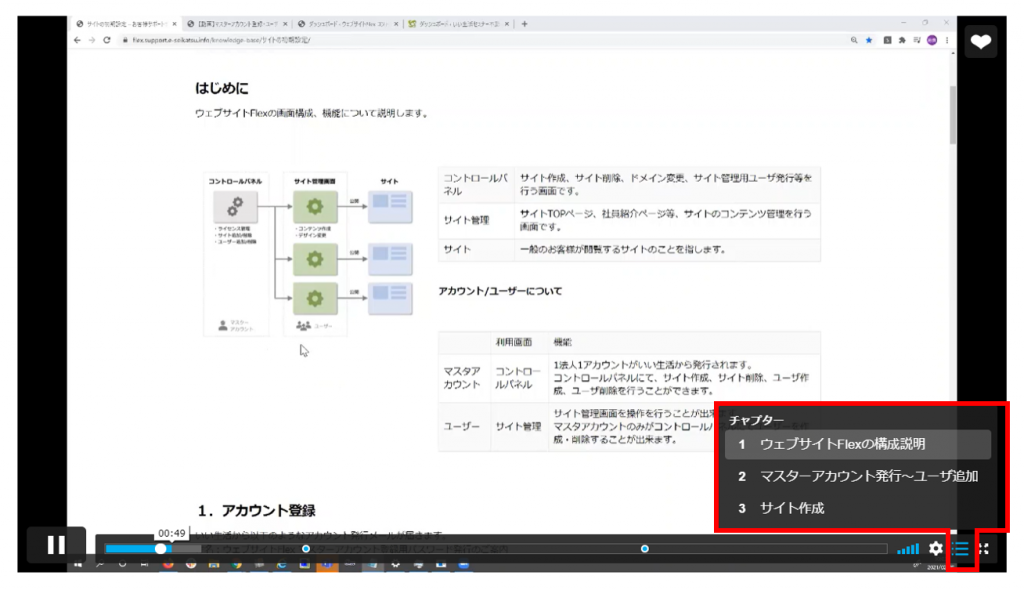This screenshot has width=1024, height=590.
Task: Toggle the chapters list icon
Action: pyautogui.click(x=961, y=548)
